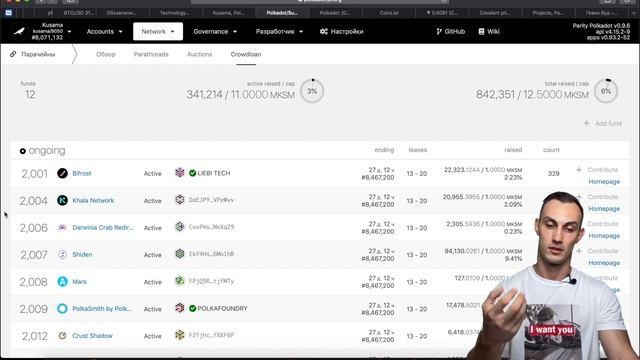Open the Wiki link

click(489, 31)
